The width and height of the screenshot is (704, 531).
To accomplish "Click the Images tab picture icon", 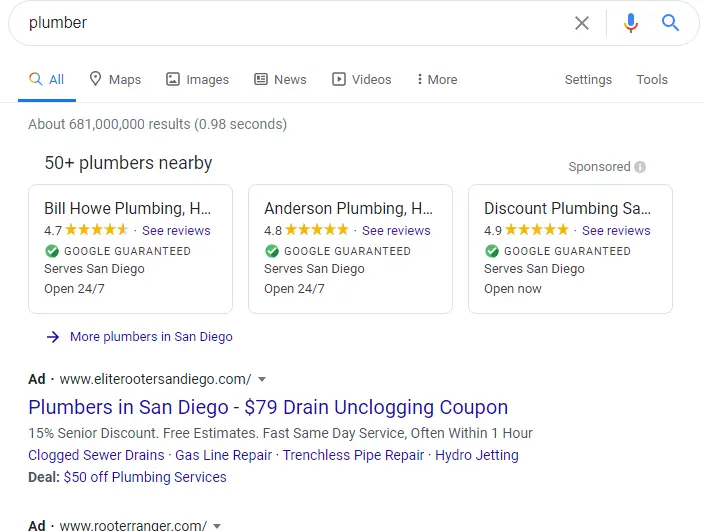I will coord(173,79).
